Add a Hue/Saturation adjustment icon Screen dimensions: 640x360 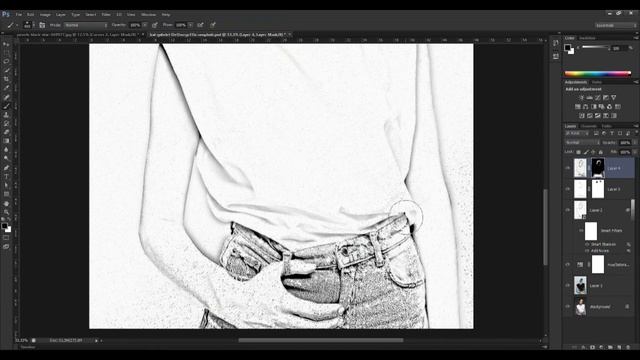point(578,107)
